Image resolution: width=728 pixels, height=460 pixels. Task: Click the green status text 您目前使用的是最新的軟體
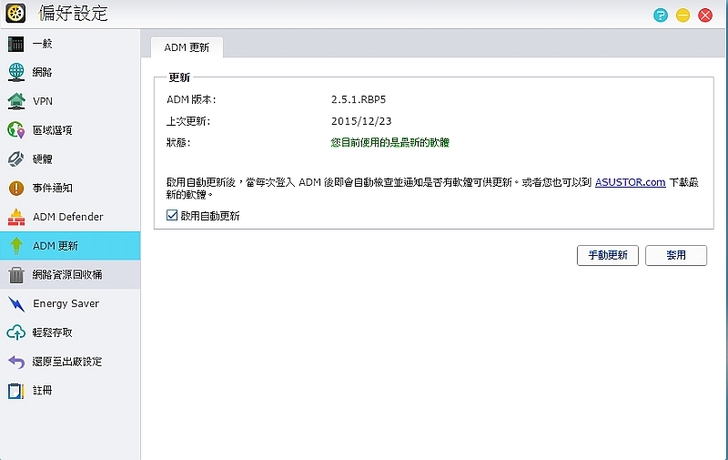pos(390,143)
